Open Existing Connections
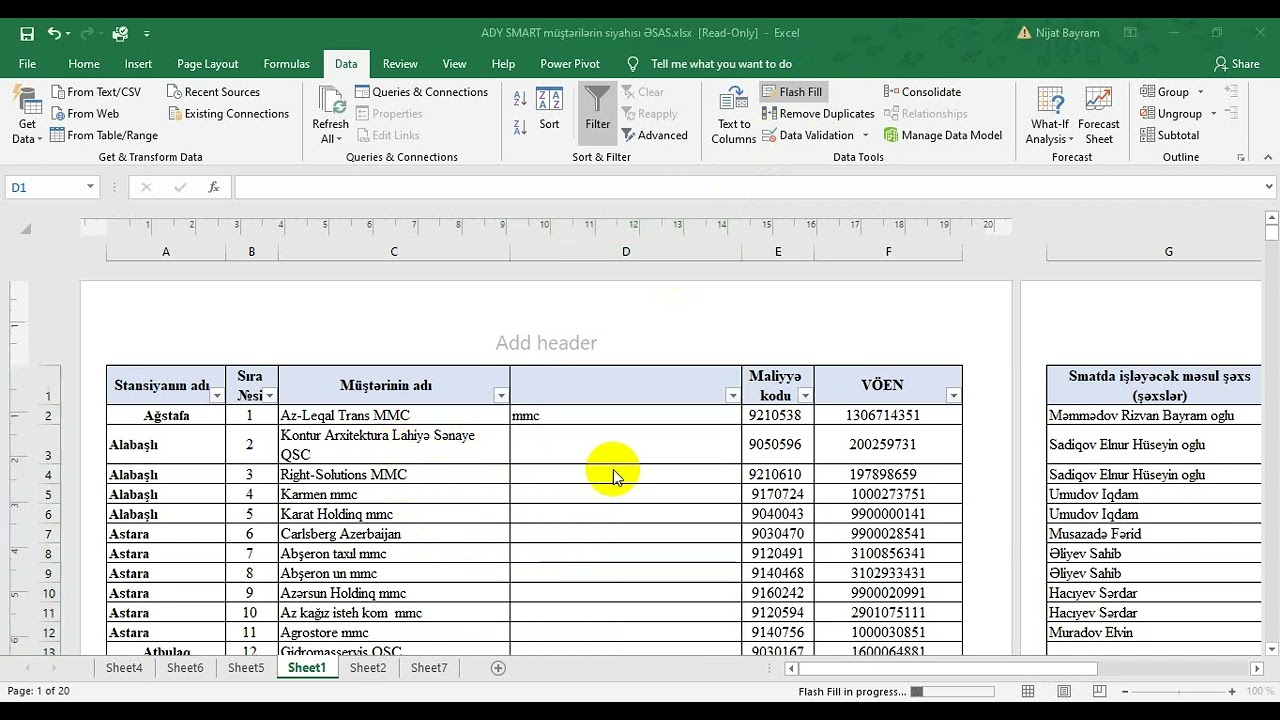The image size is (1280, 720). coord(228,114)
